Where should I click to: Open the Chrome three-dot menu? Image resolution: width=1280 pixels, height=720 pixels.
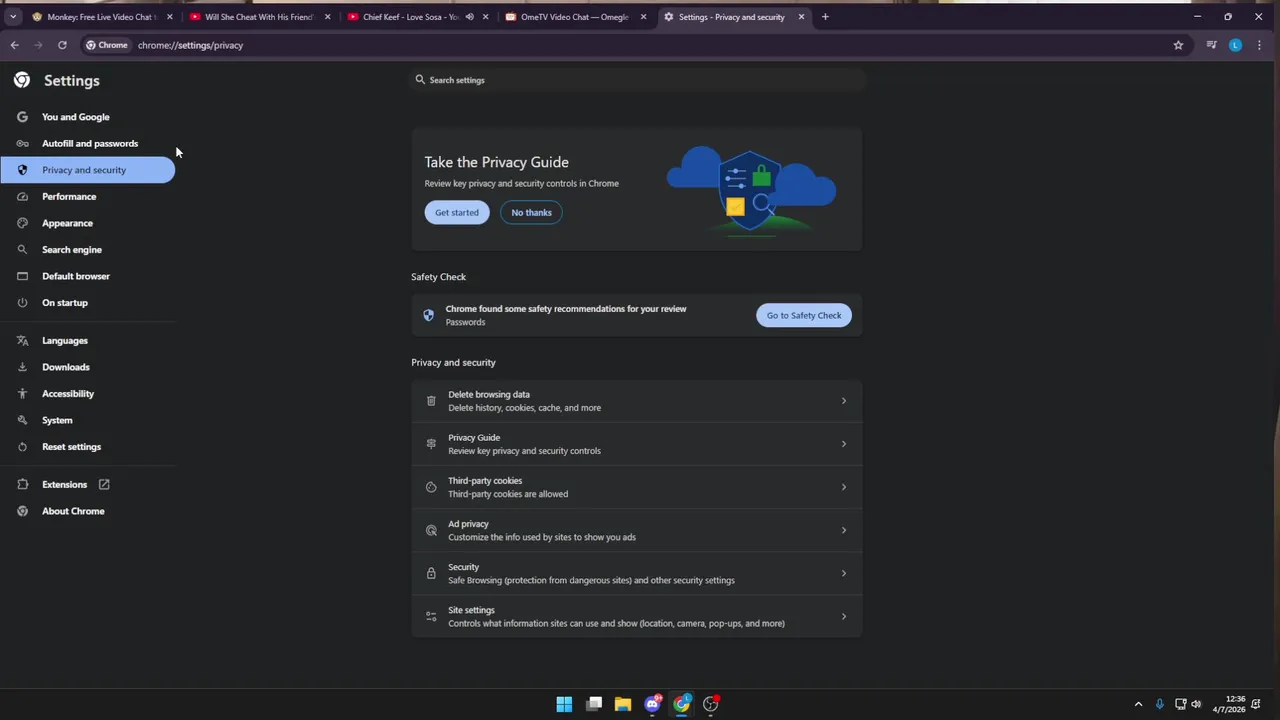(1259, 45)
